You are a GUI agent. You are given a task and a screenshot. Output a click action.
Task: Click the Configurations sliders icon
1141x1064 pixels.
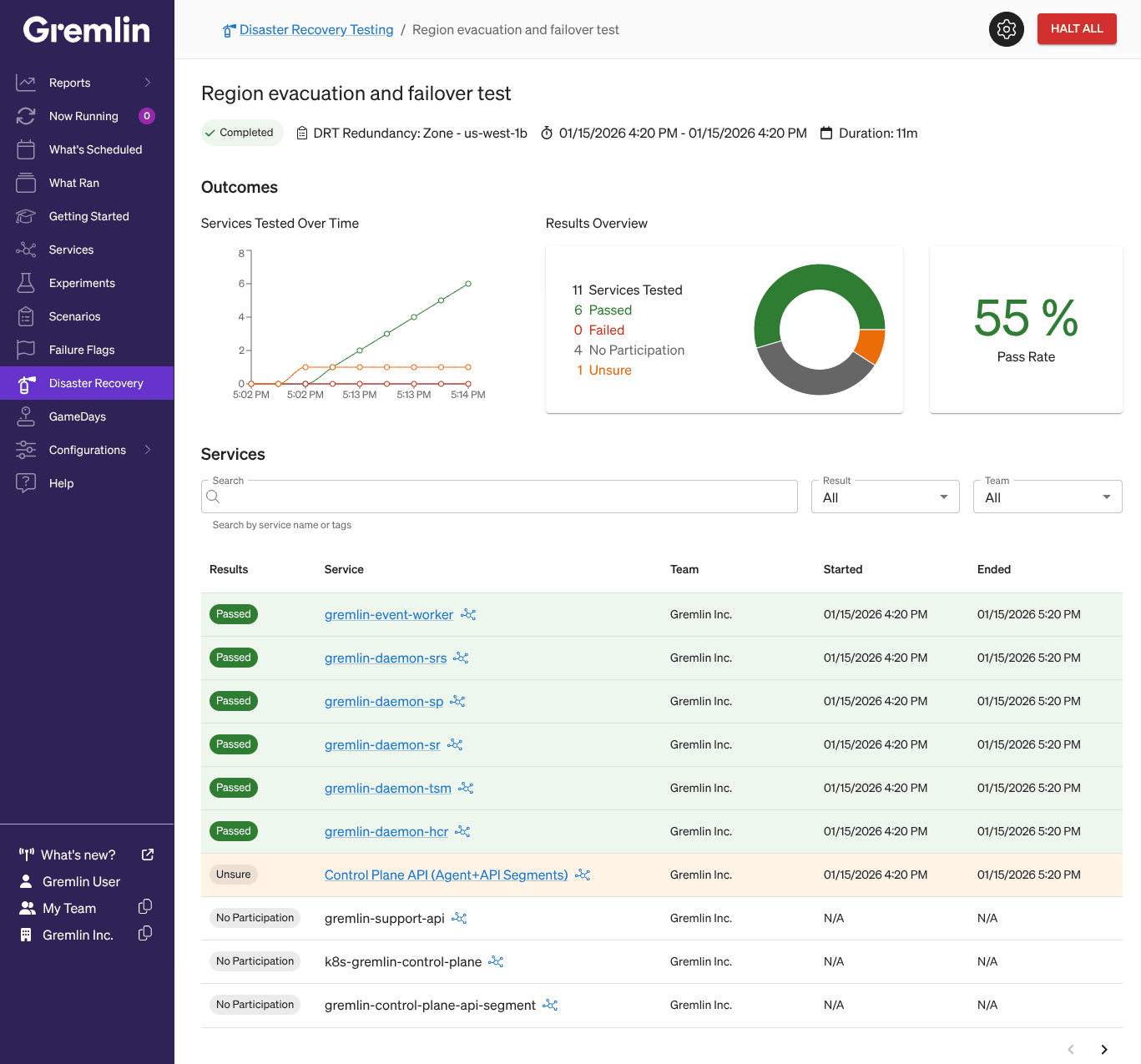26,450
